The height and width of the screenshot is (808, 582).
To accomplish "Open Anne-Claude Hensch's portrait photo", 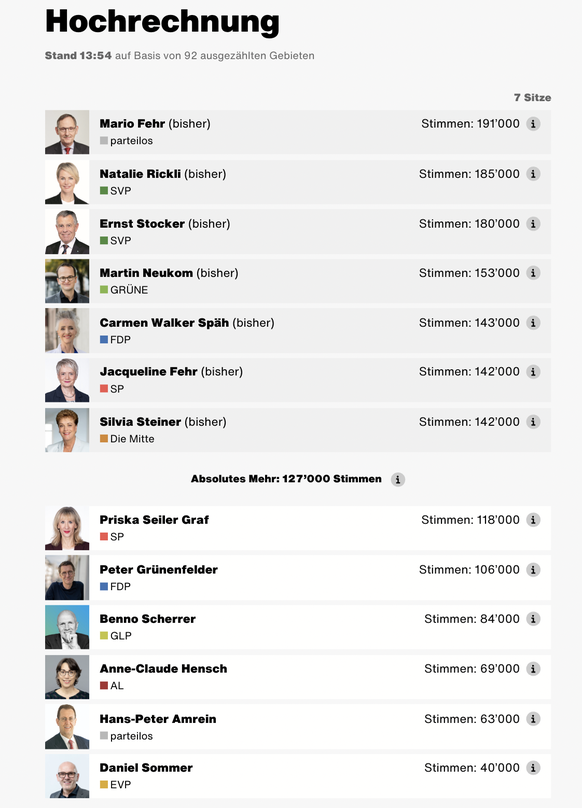I will [67, 677].
